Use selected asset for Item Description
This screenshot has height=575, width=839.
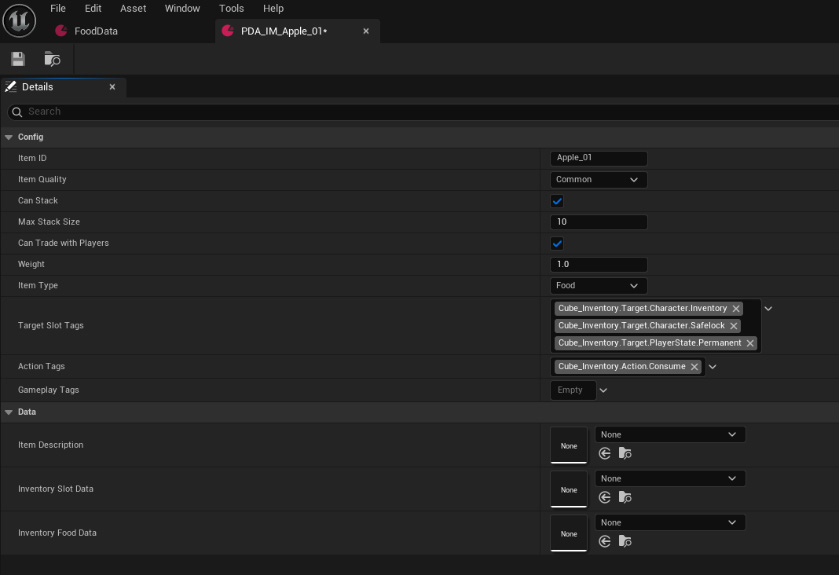tap(605, 454)
